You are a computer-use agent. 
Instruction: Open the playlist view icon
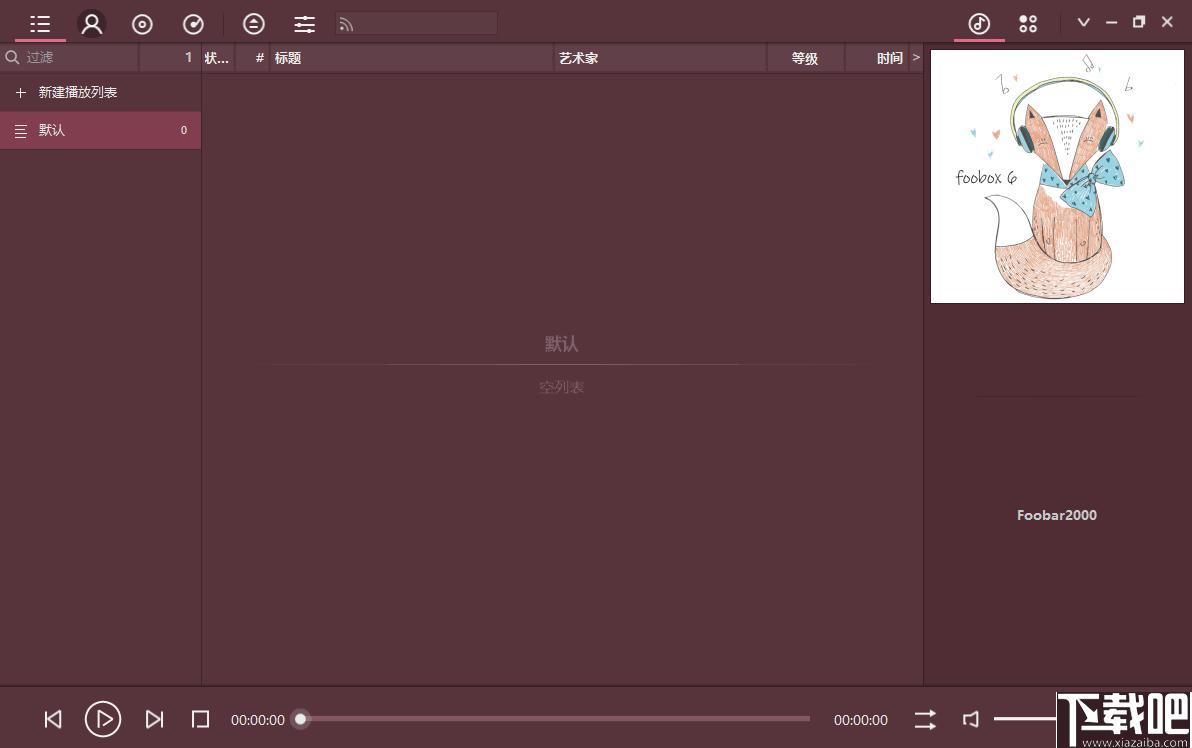40,24
